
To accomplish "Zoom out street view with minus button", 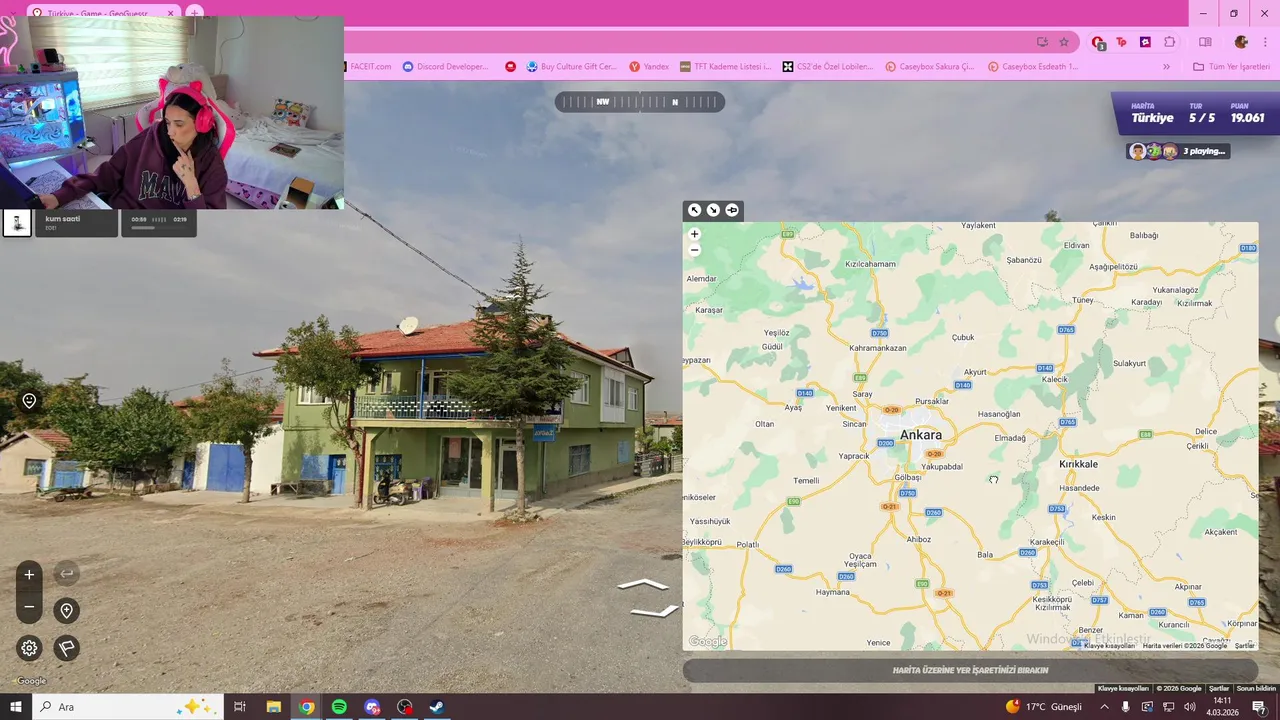I will [29, 607].
